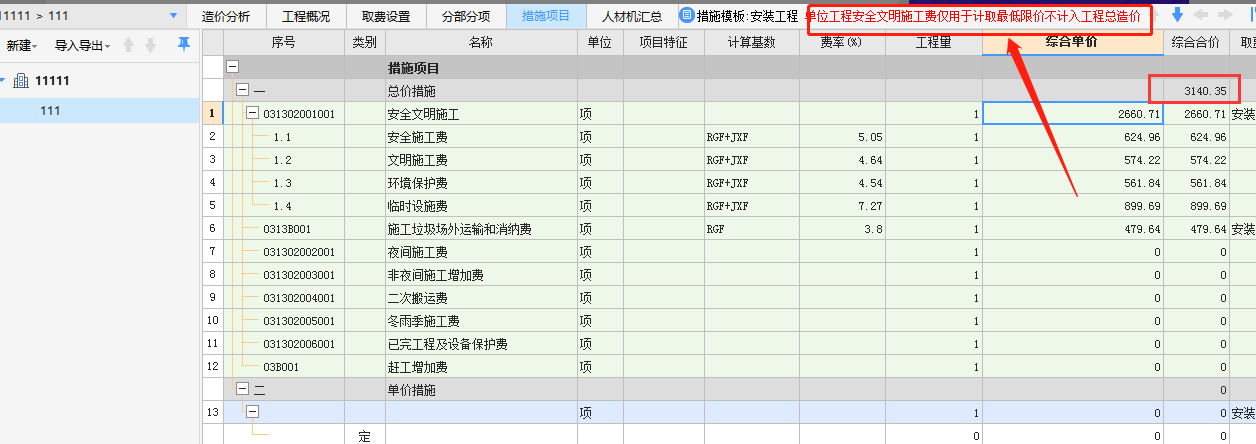Click the 5.05 rate cell

(x=841, y=137)
